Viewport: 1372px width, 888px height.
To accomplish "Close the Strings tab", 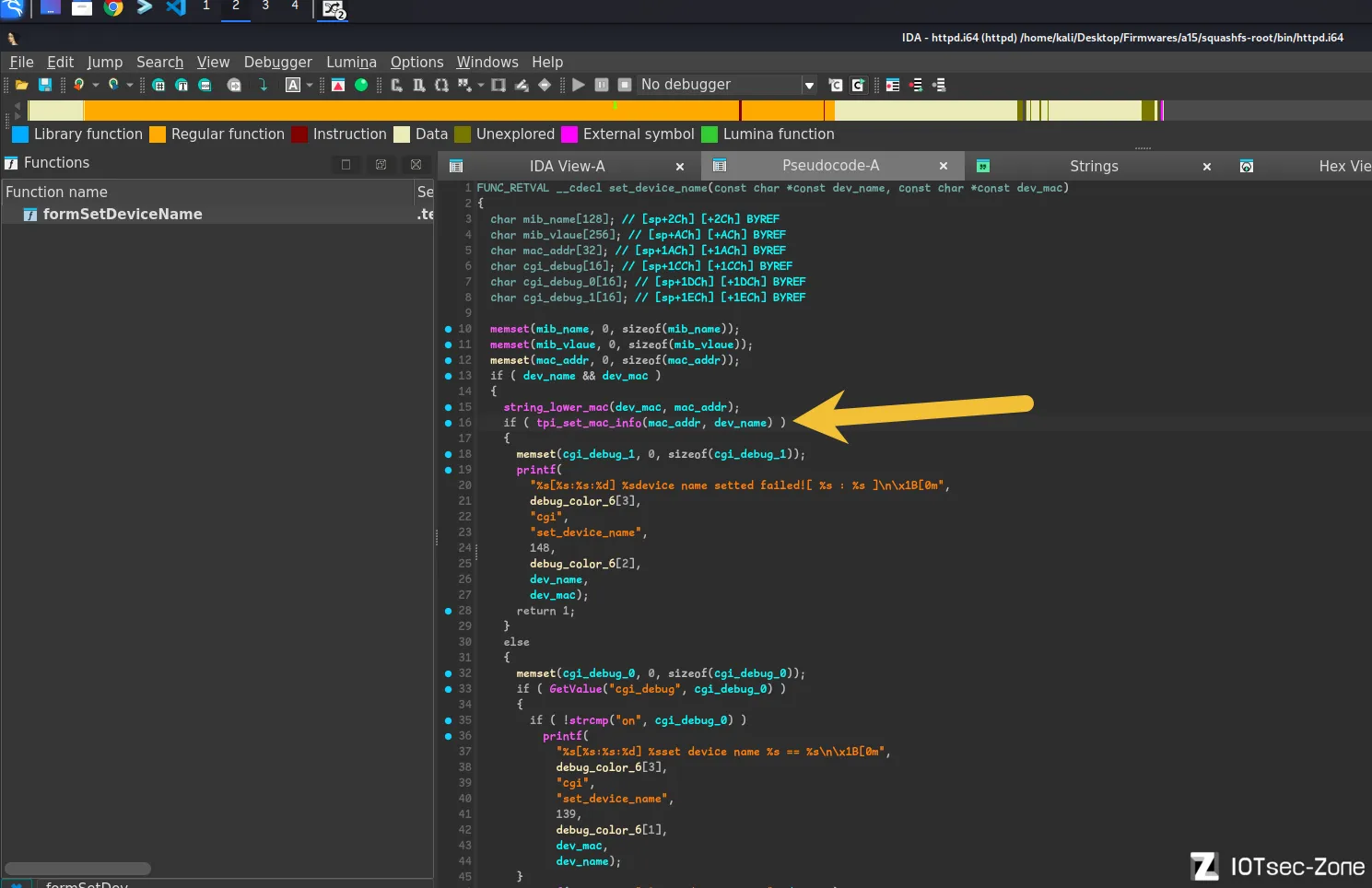I will coord(1207,167).
